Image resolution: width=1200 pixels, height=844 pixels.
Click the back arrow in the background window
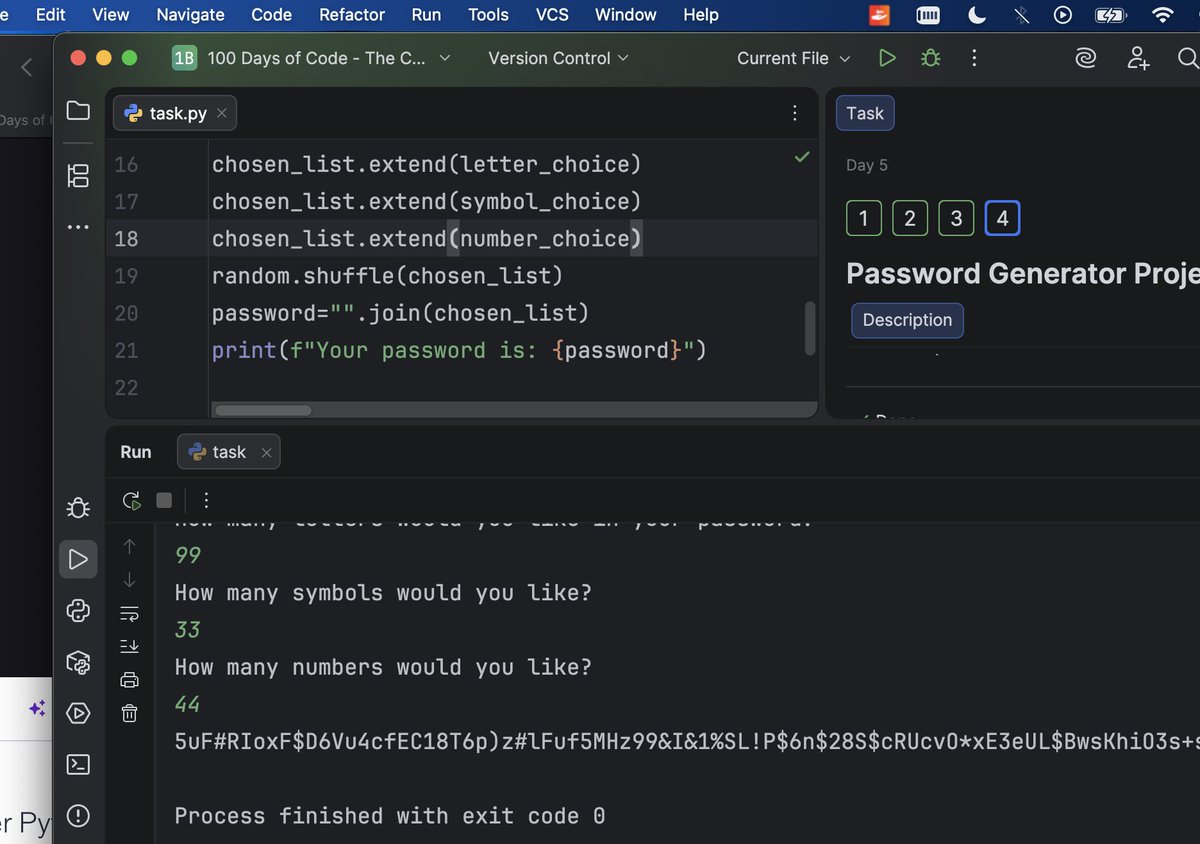tap(27, 67)
